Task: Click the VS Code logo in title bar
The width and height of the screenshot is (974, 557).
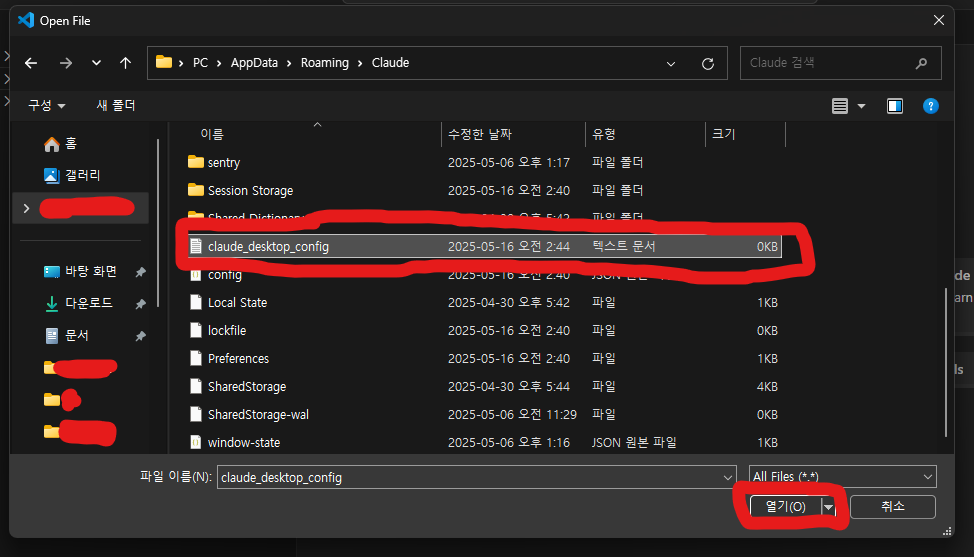Action: 25,20
